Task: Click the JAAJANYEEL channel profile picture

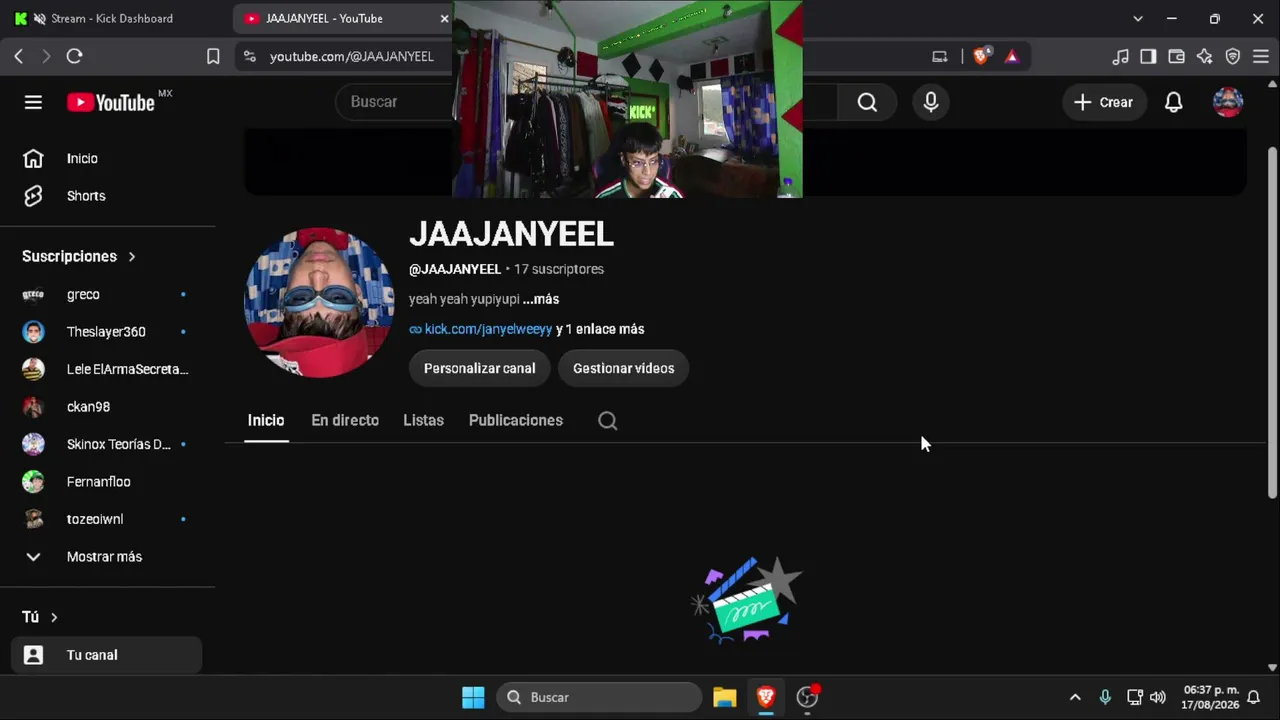Action: tap(319, 303)
